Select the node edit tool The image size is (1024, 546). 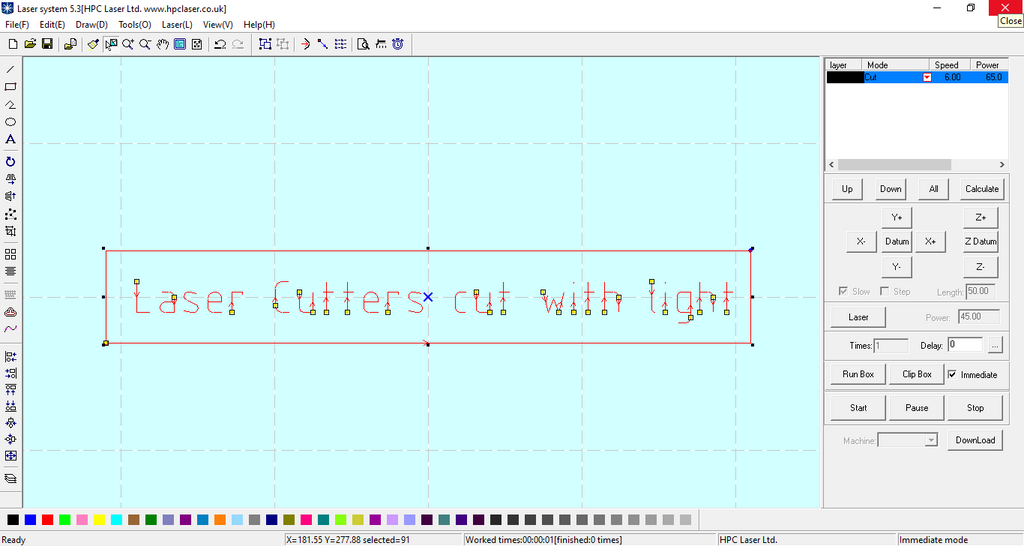(10, 214)
